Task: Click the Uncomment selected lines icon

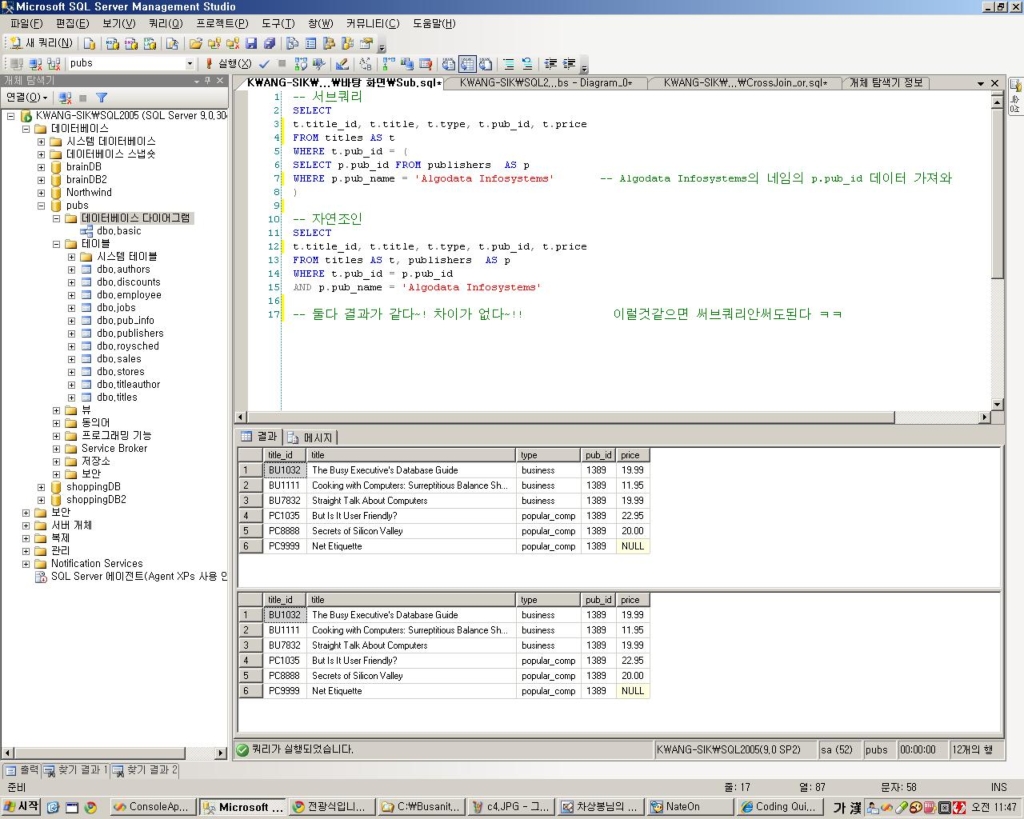Action: [x=527, y=63]
